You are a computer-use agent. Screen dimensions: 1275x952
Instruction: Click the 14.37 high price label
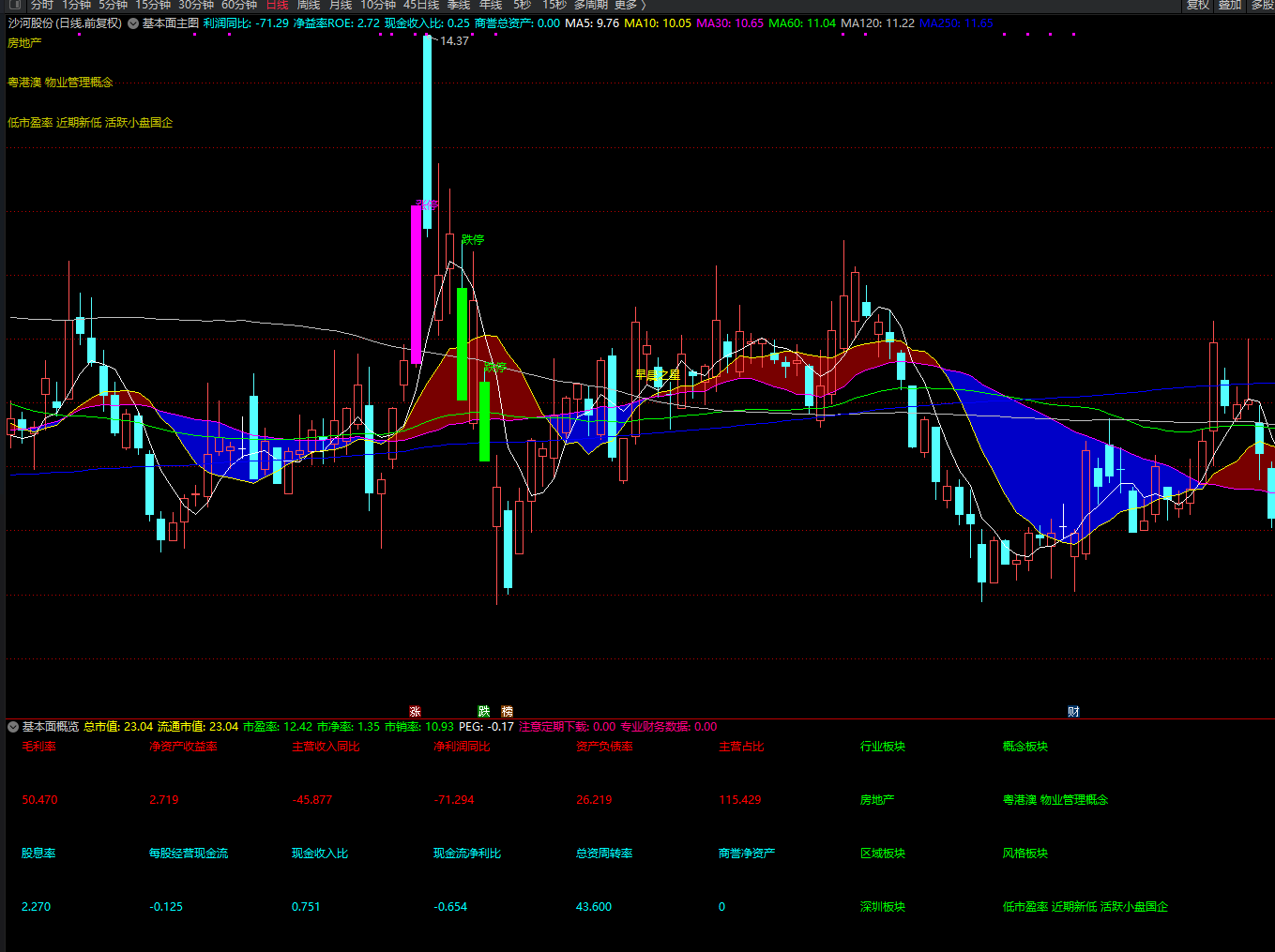pyautogui.click(x=455, y=41)
